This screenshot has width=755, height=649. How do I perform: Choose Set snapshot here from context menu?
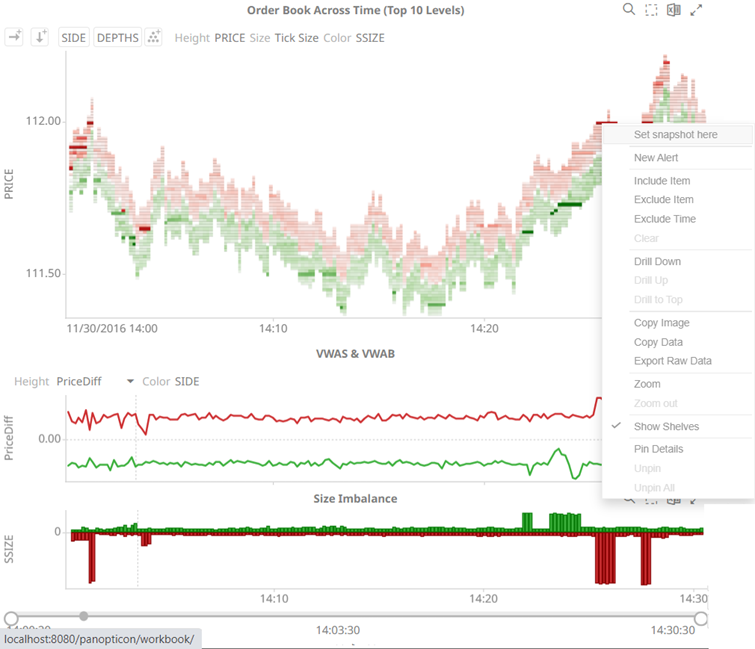click(x=675, y=134)
